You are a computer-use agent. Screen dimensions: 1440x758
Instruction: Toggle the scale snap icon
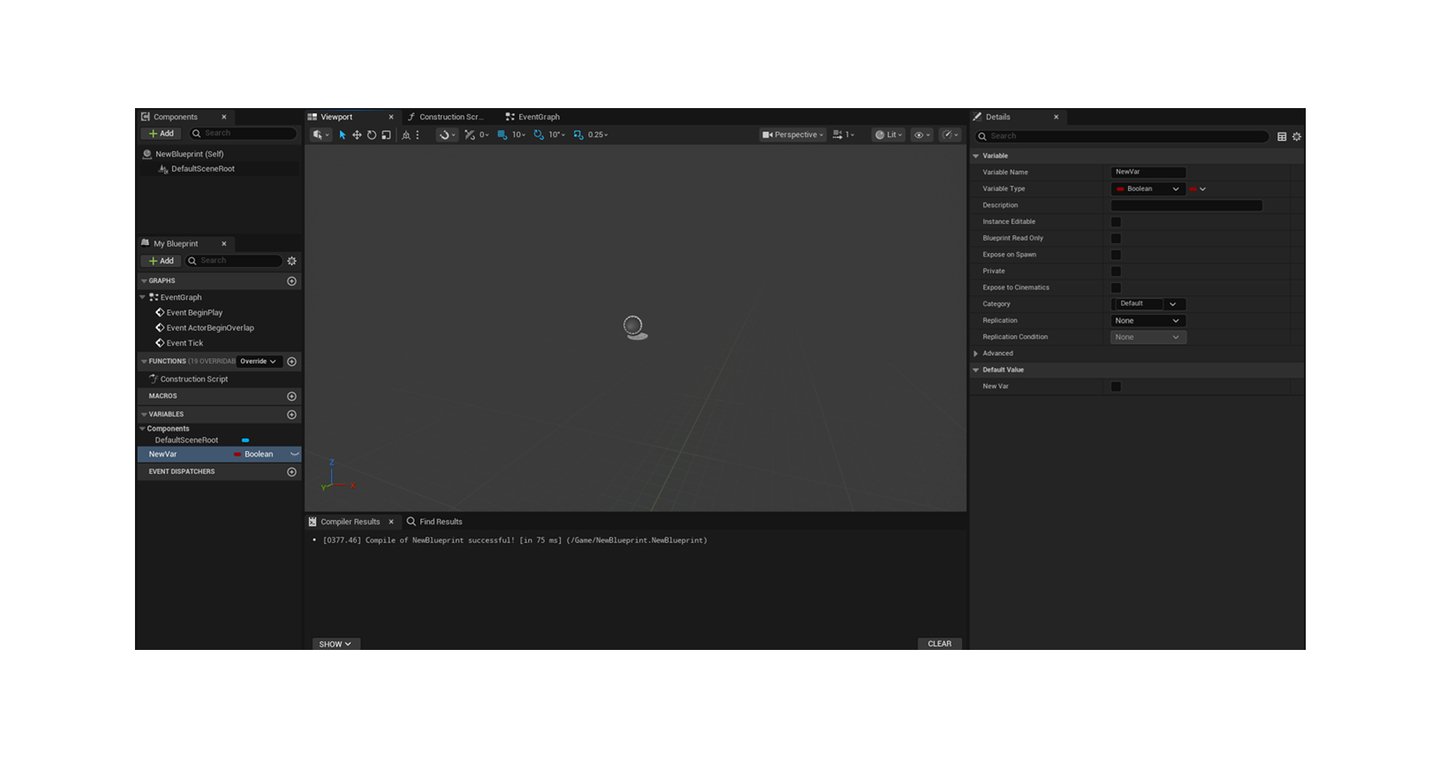578,135
